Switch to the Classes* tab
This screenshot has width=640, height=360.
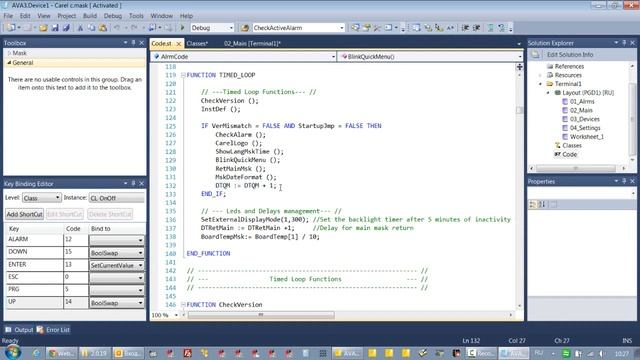197,44
